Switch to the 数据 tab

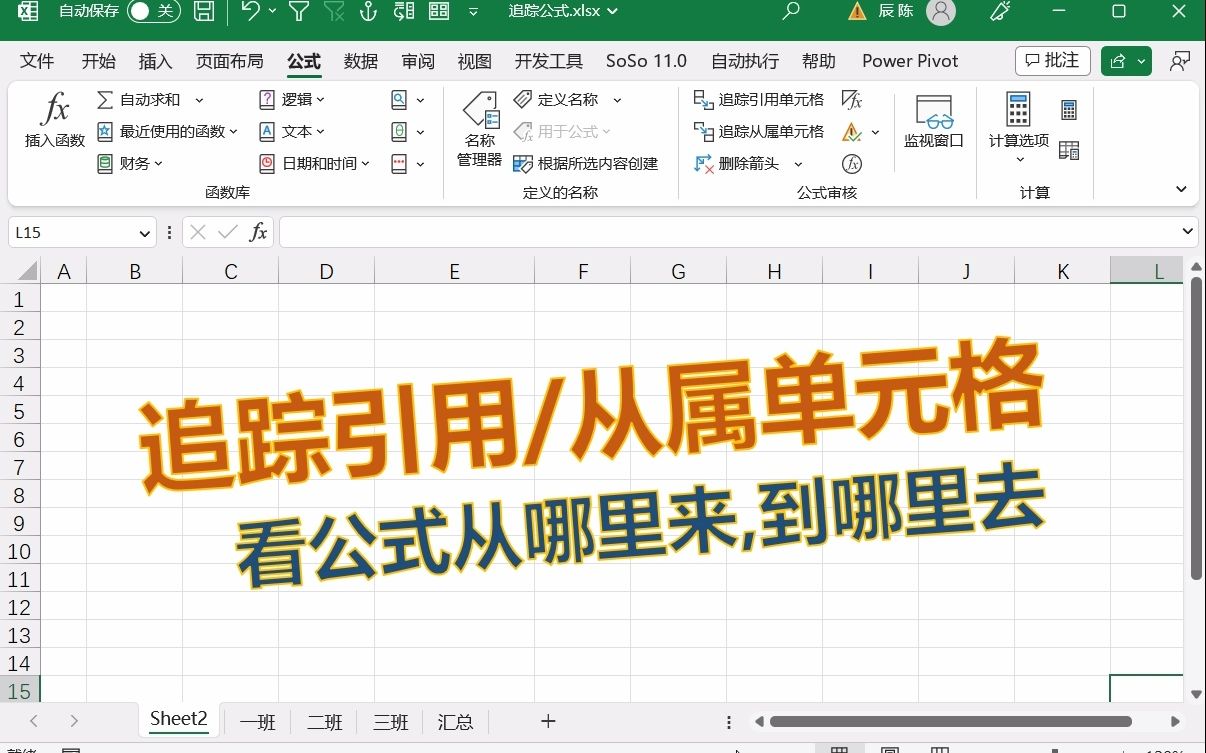(x=361, y=61)
